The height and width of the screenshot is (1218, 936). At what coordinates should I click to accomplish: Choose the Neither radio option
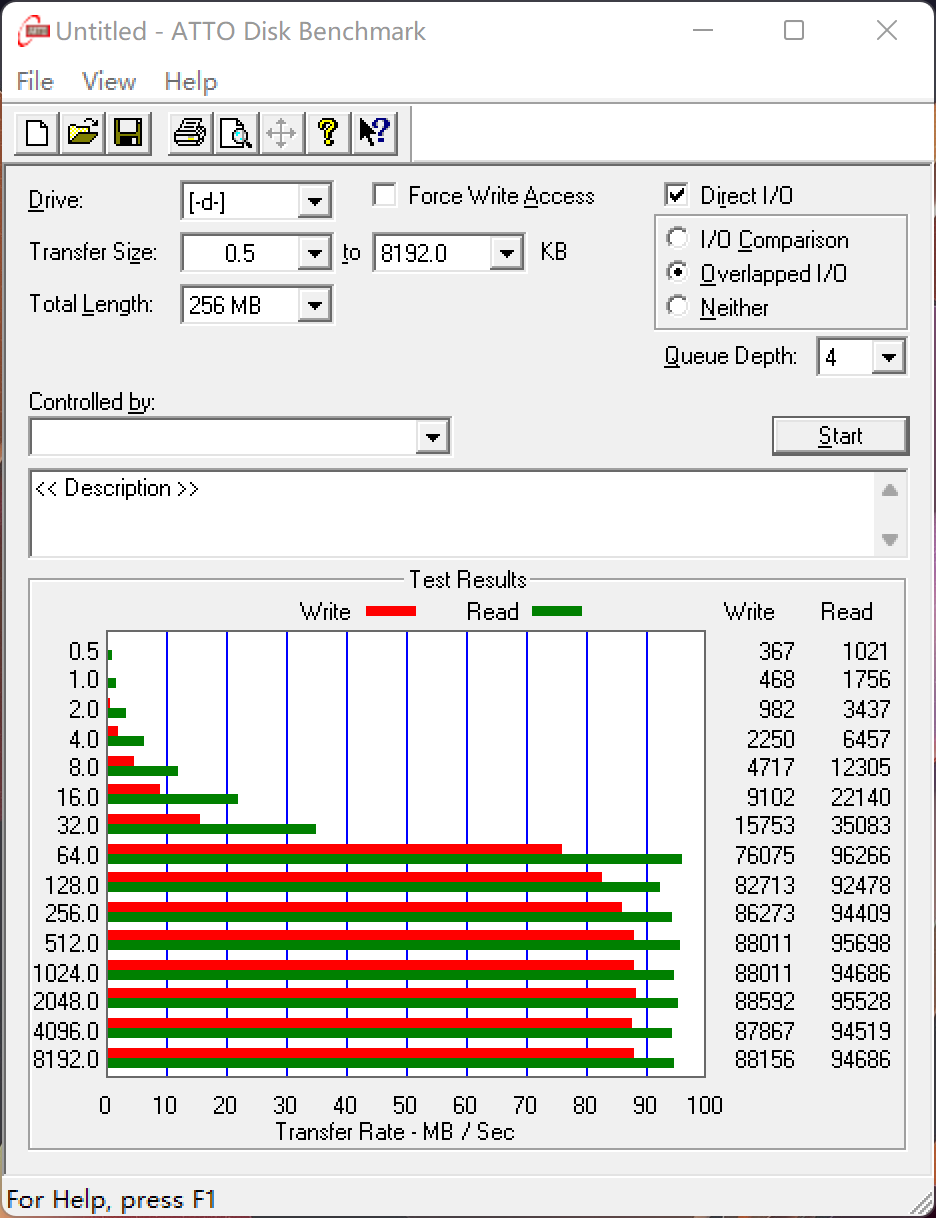tap(678, 307)
